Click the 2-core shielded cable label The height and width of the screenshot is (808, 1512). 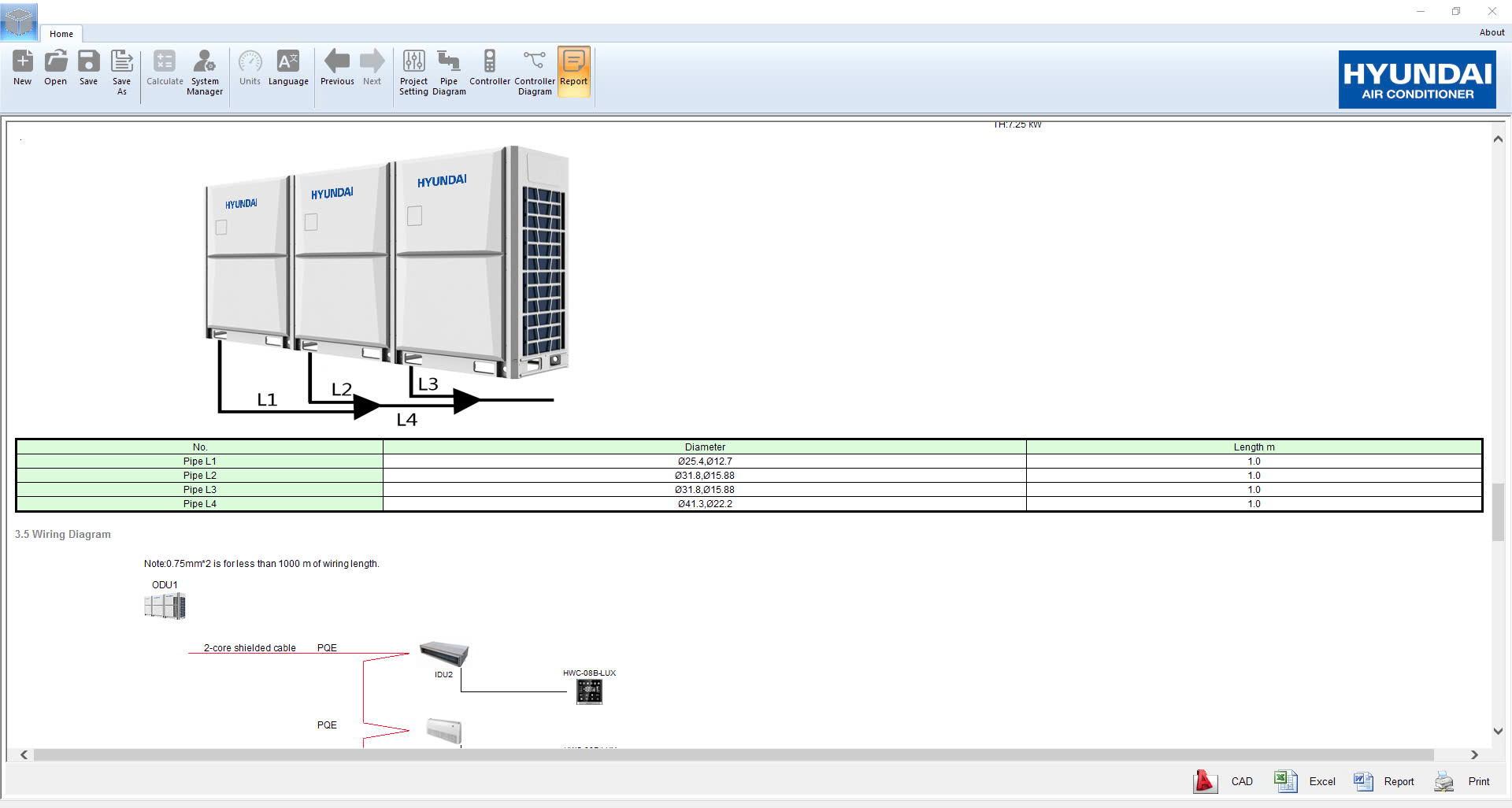coord(250,648)
